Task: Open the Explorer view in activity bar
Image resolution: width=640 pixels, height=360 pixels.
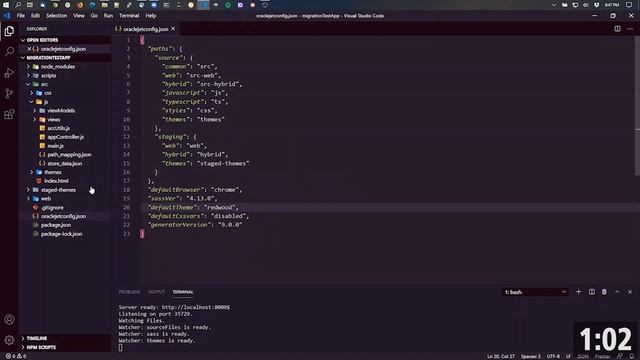Action: point(9,31)
